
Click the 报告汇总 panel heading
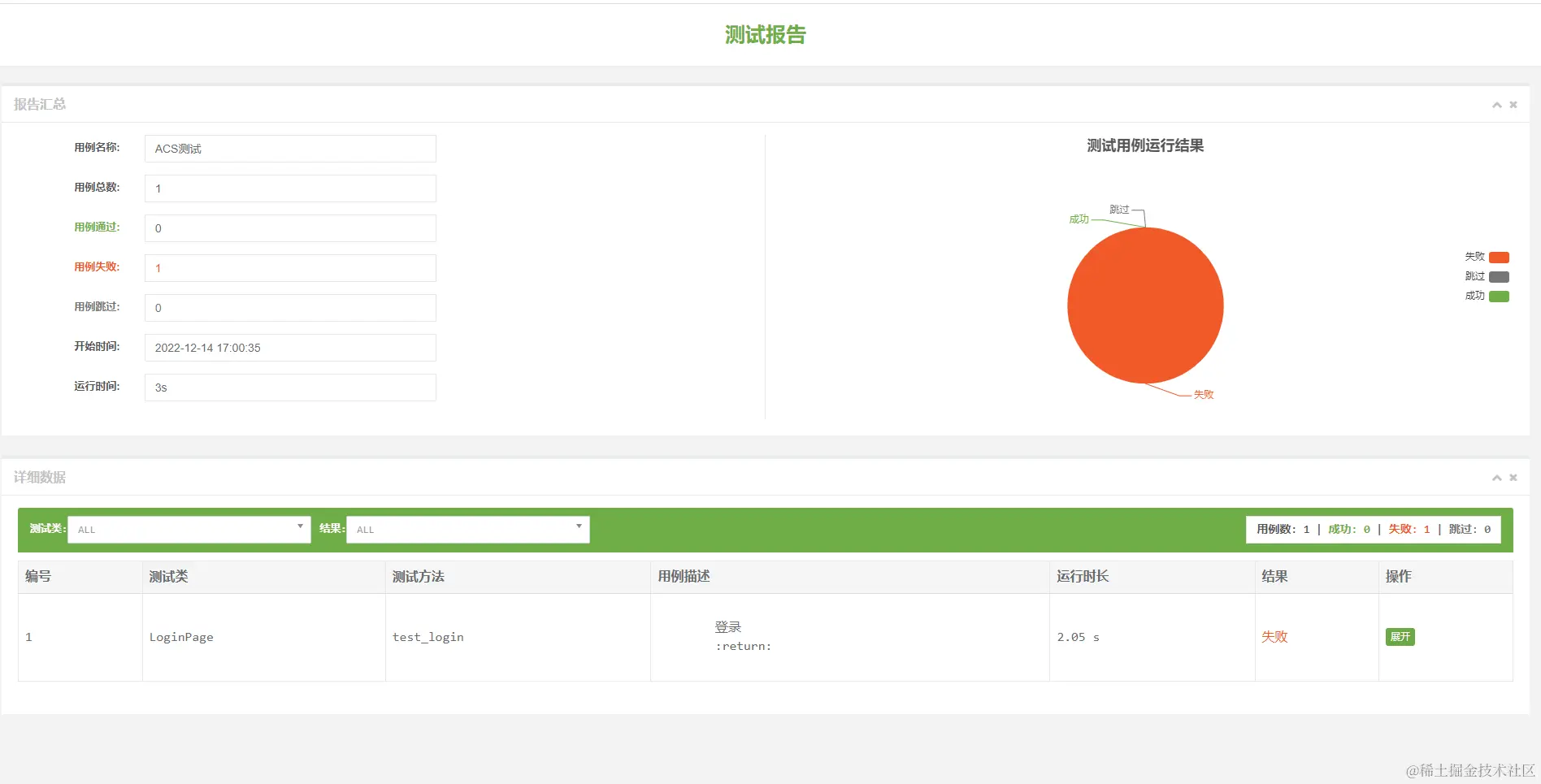40,105
